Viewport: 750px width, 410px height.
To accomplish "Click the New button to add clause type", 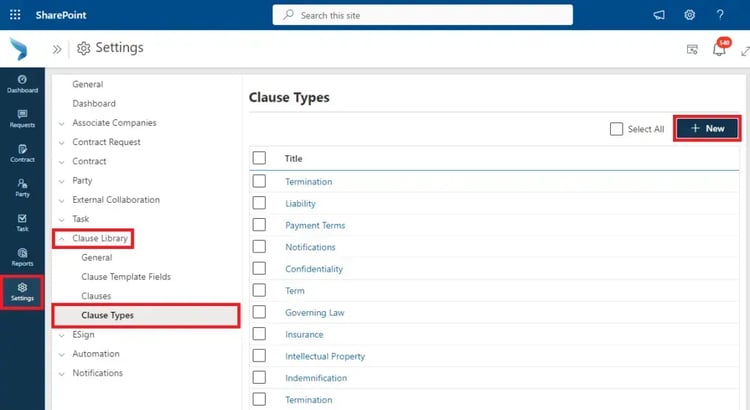I will (707, 128).
